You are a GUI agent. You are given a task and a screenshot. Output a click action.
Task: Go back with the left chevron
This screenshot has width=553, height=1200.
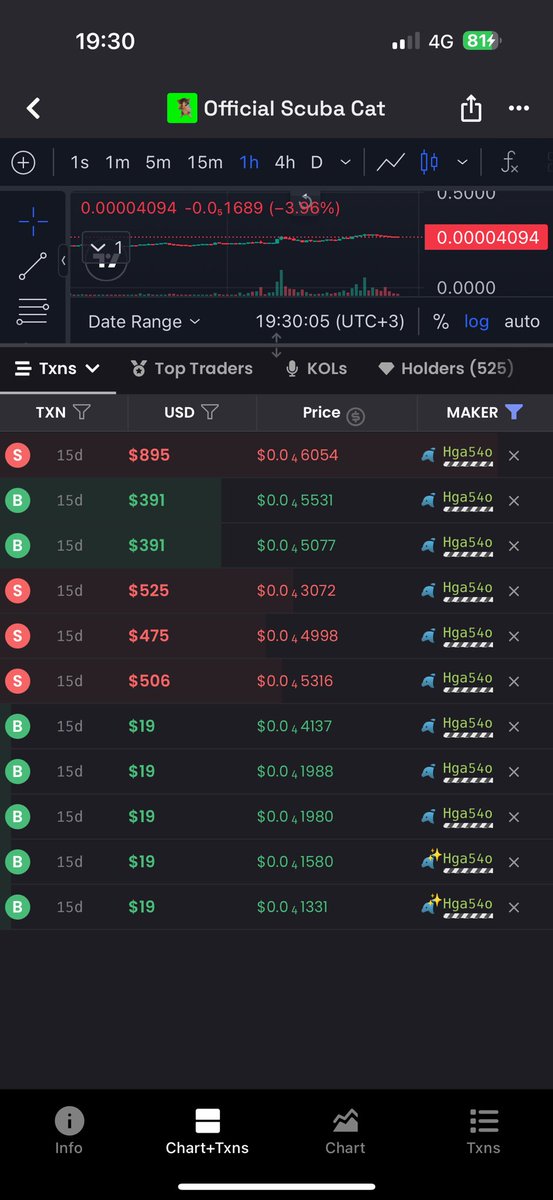(x=33, y=108)
